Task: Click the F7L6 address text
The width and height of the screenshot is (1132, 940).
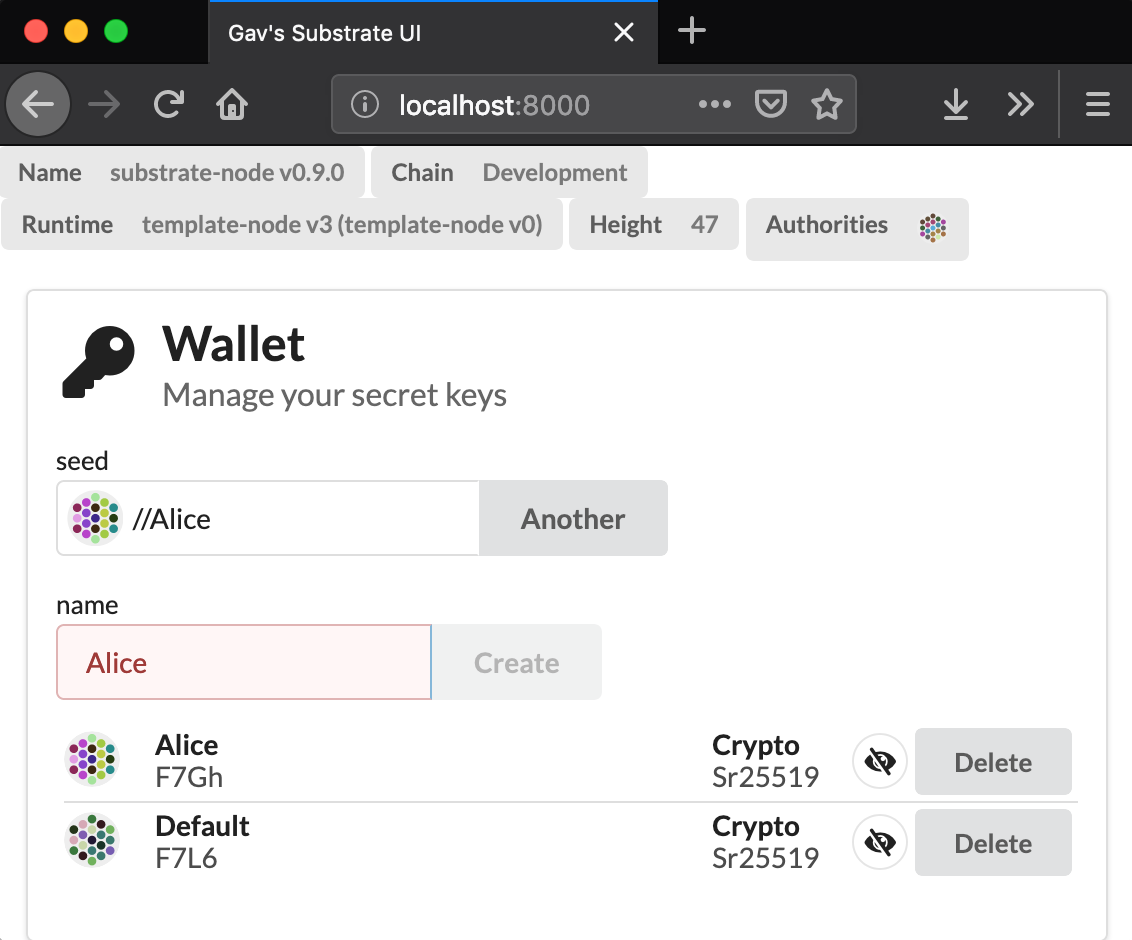Action: point(186,858)
